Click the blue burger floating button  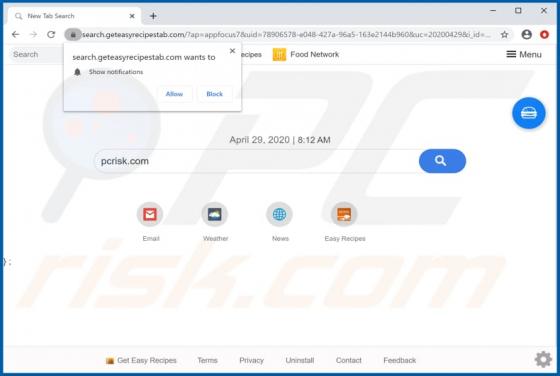pos(529,113)
